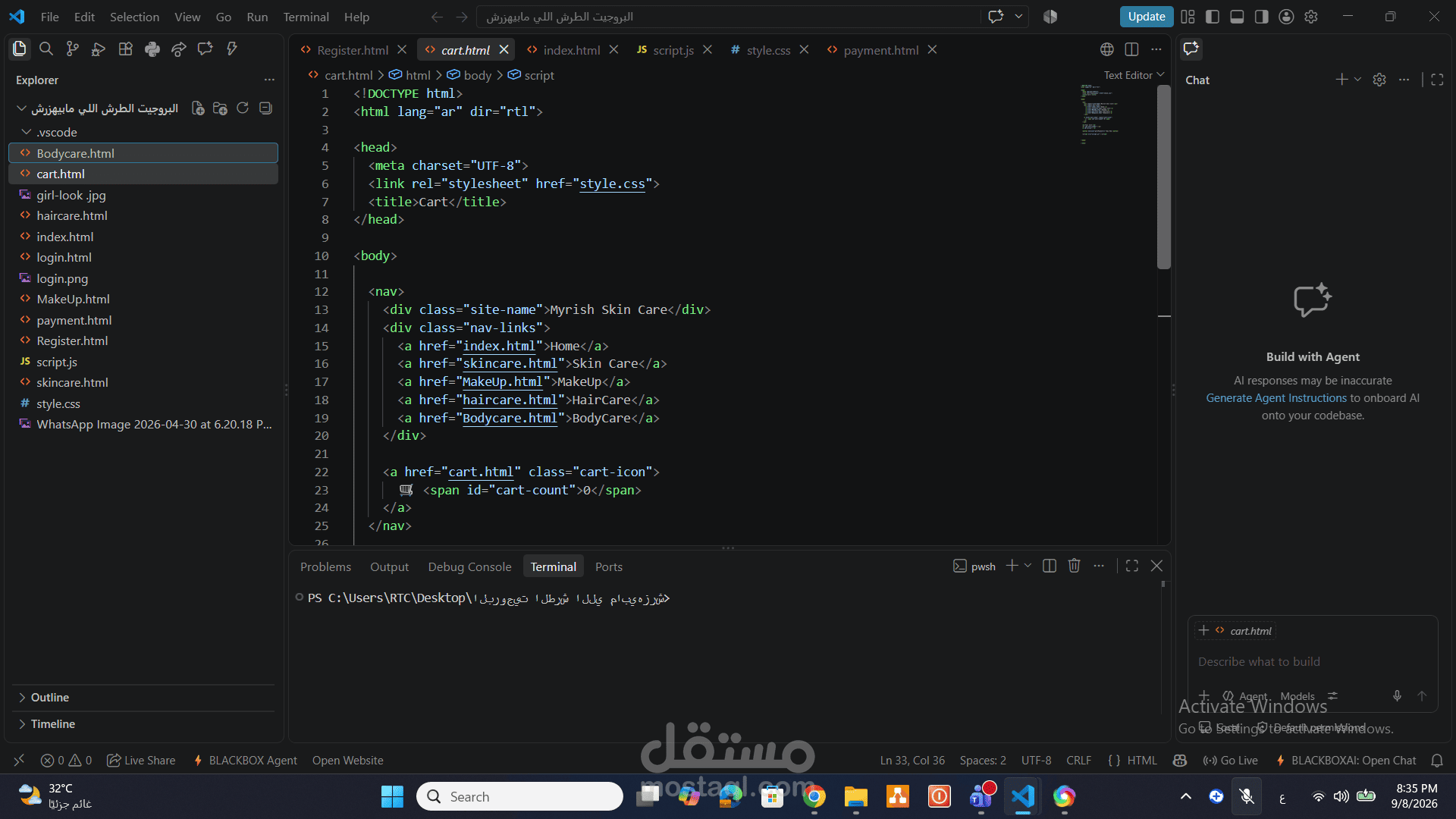Collapse all folders in Explorer
This screenshot has height=819, width=1456.
click(x=265, y=108)
